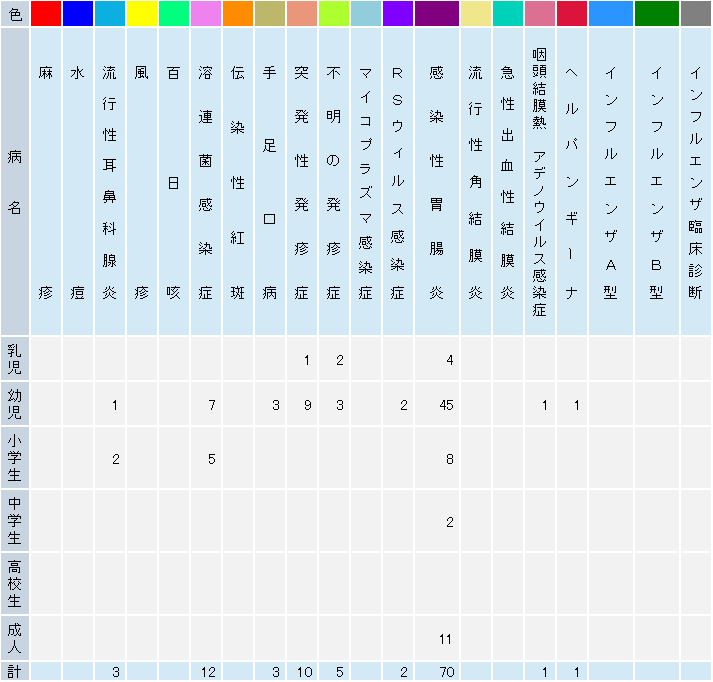Select the 咽頭結膜熱 アデノウイルス感染症 header
The height and width of the screenshot is (682, 713).
pyautogui.click(x=540, y=181)
